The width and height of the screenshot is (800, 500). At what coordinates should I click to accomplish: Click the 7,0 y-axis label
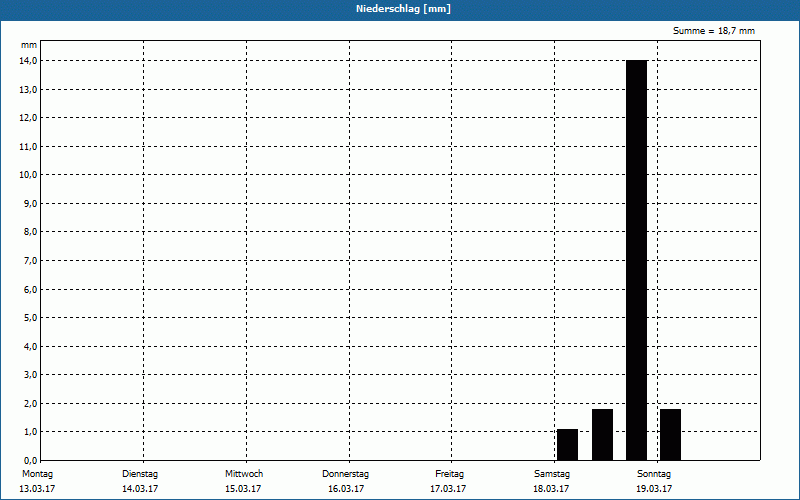pos(31,261)
